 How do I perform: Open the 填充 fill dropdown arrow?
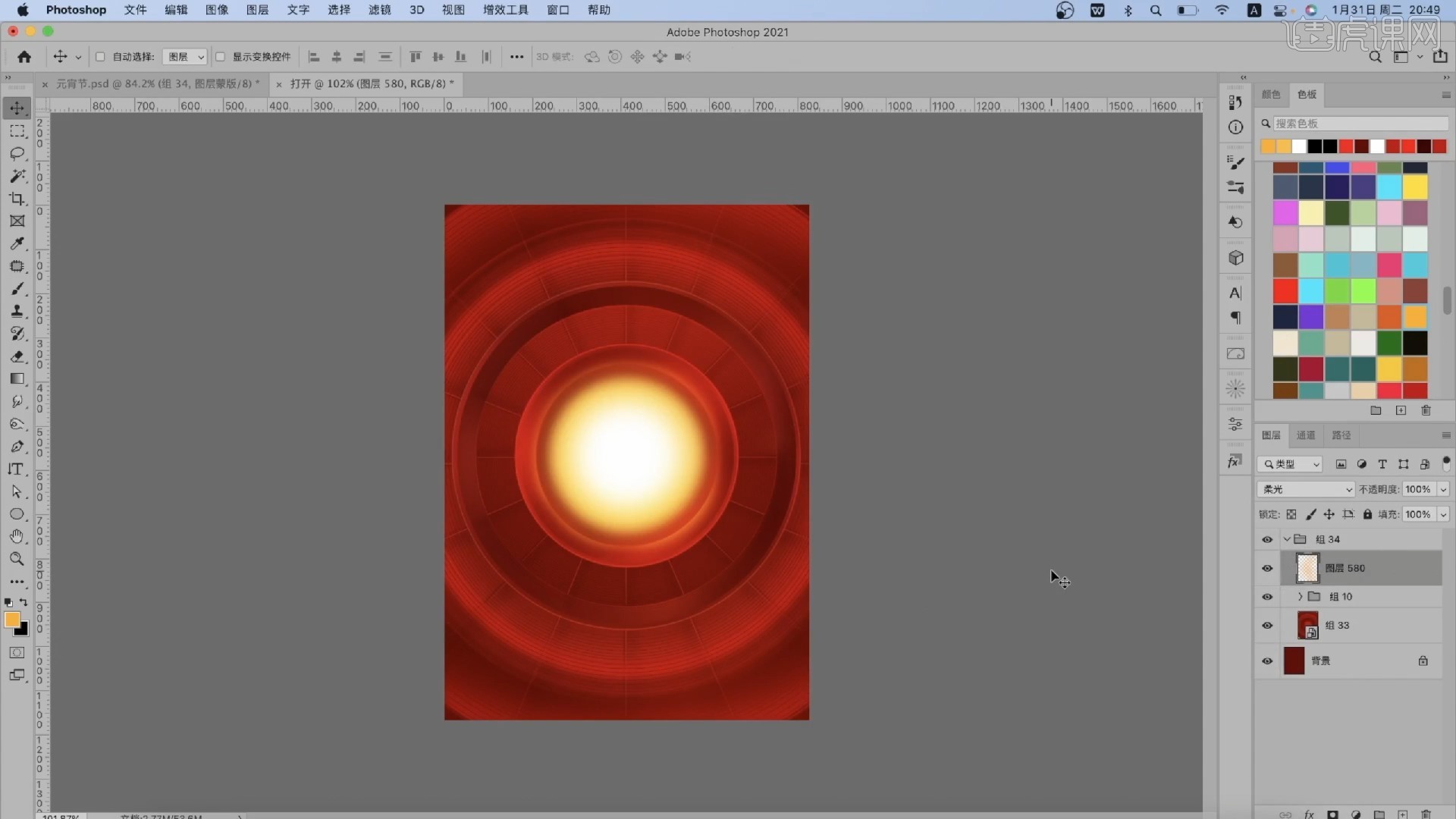click(1443, 514)
